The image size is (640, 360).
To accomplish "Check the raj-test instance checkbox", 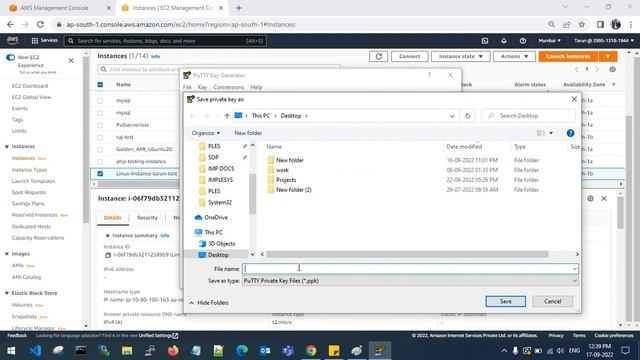I will tap(100, 137).
